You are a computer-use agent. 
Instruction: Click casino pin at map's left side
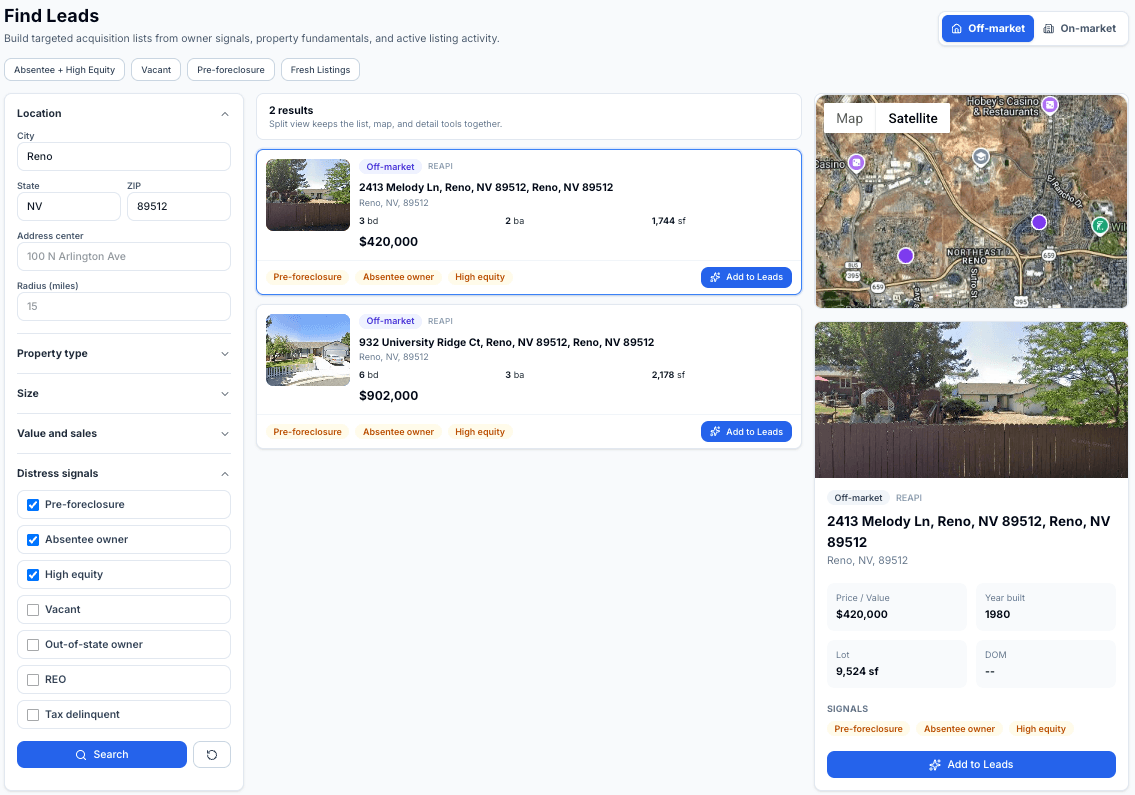coord(856,163)
